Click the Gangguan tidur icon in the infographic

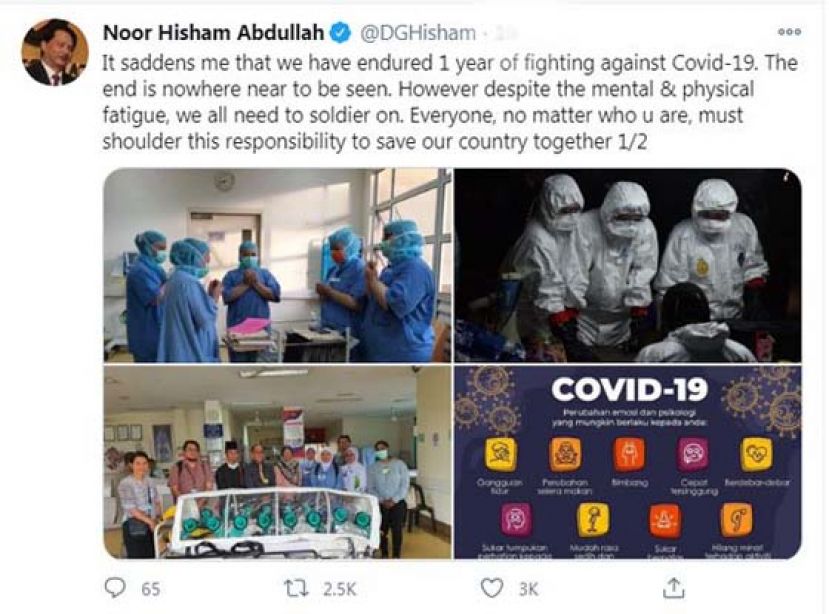click(x=501, y=454)
